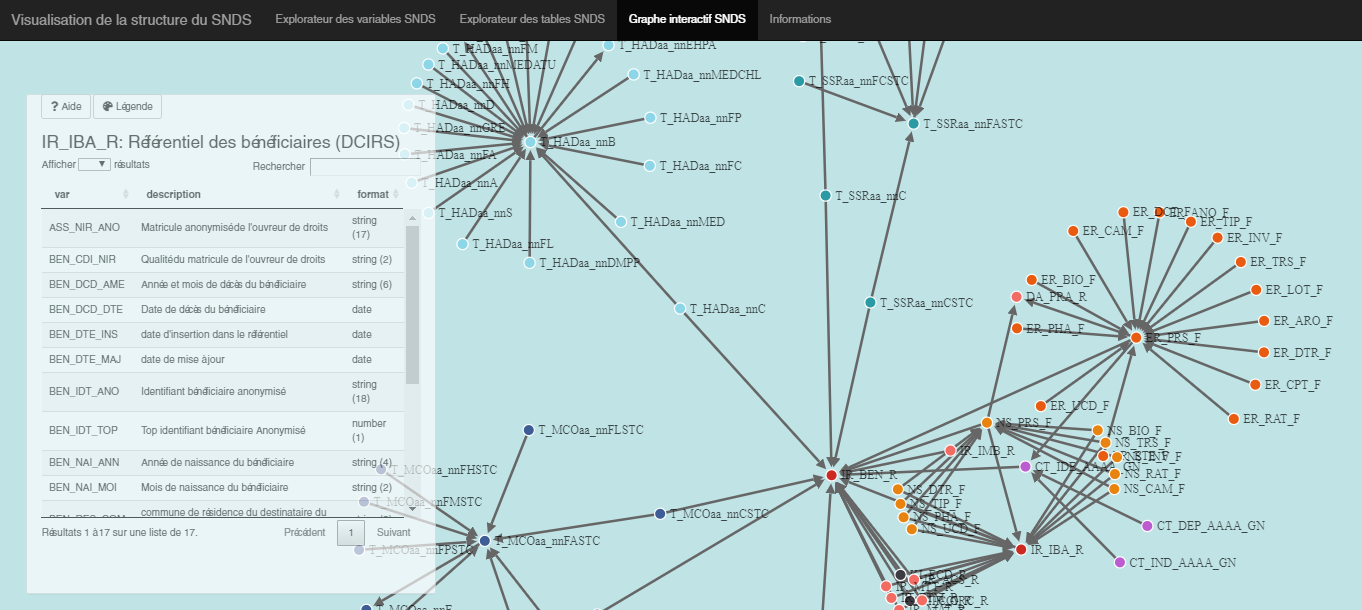Click Visualisation de la structure du SNDS title
This screenshot has width=1362, height=610.
[131, 19]
